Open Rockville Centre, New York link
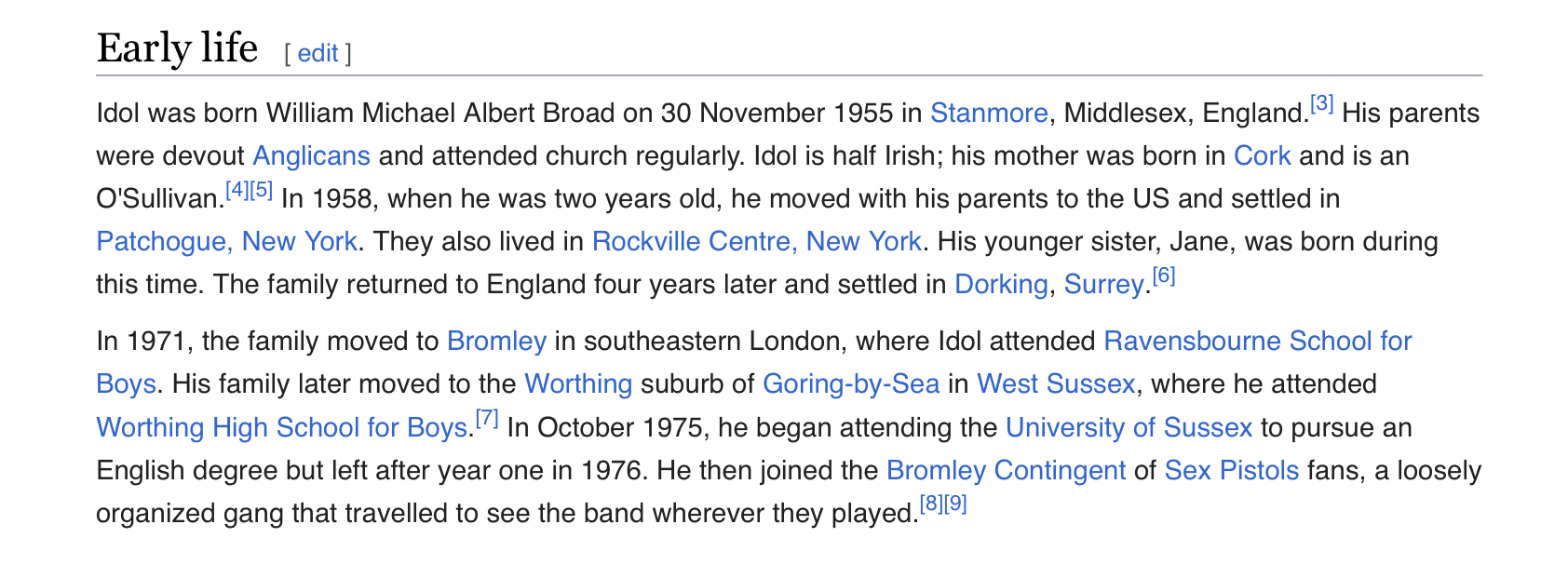This screenshot has height=578, width=1568. [757, 242]
